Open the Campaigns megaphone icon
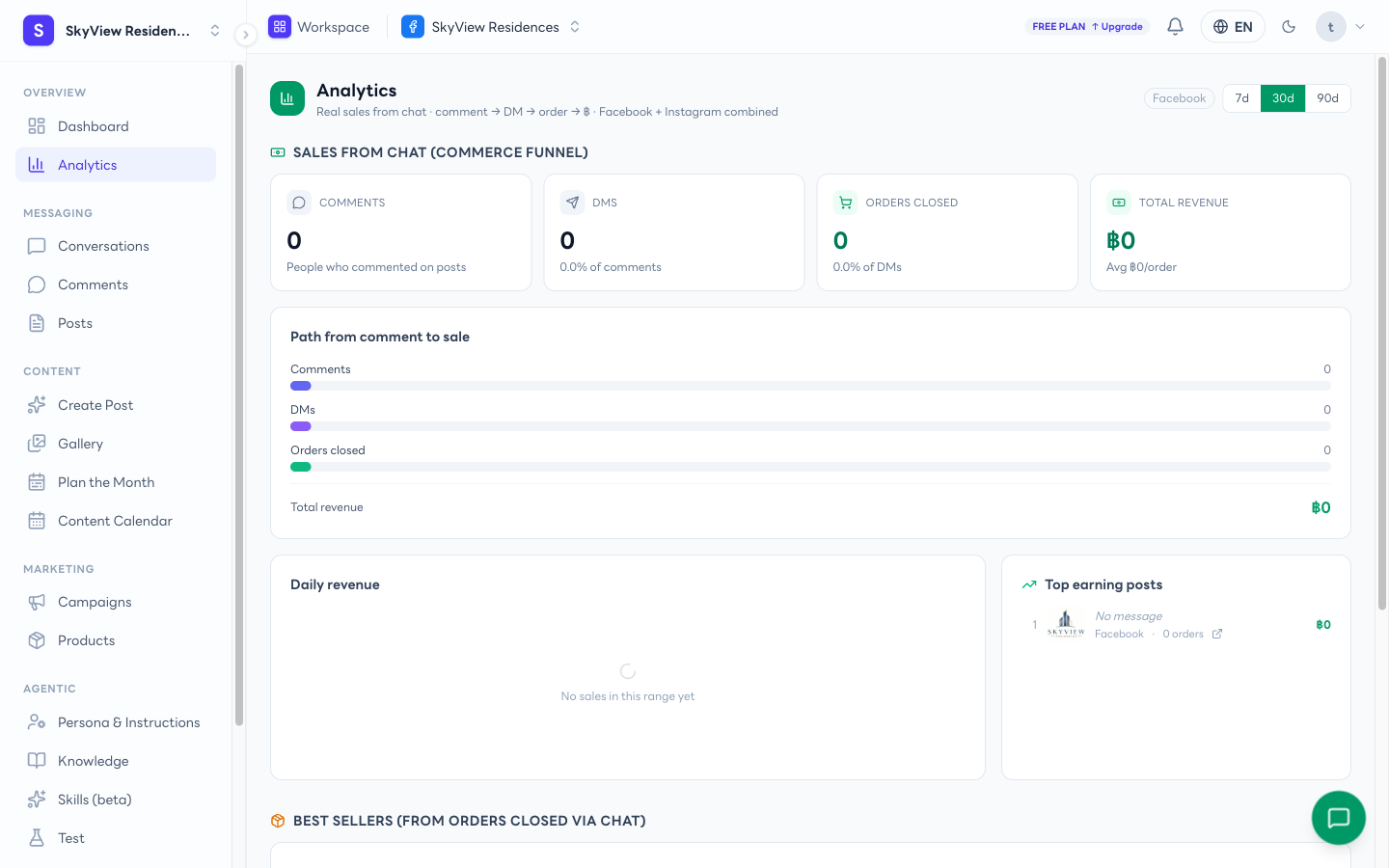The image size is (1389, 868). (37, 602)
